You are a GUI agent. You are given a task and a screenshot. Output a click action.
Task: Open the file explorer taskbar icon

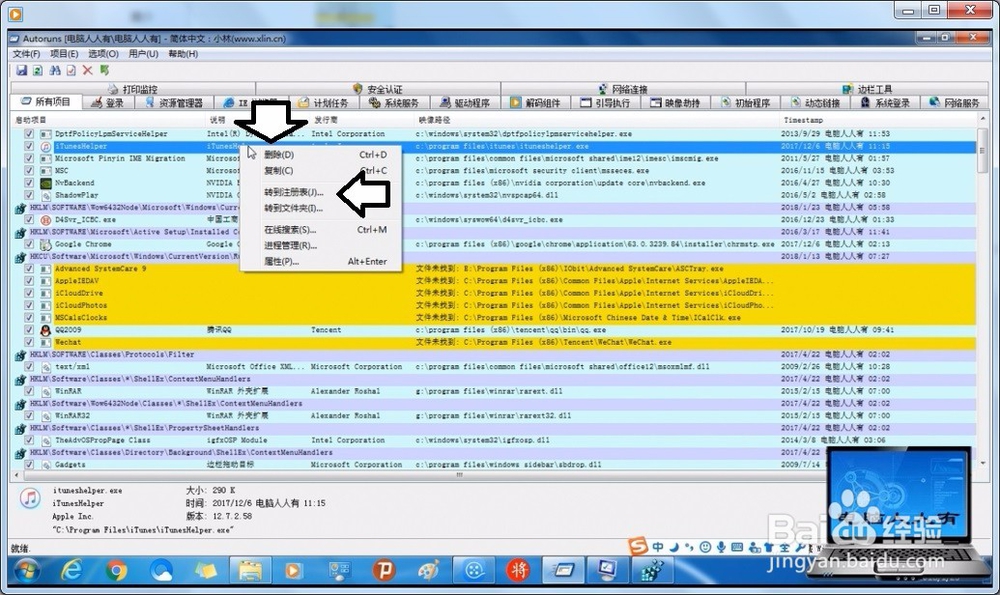(251, 570)
